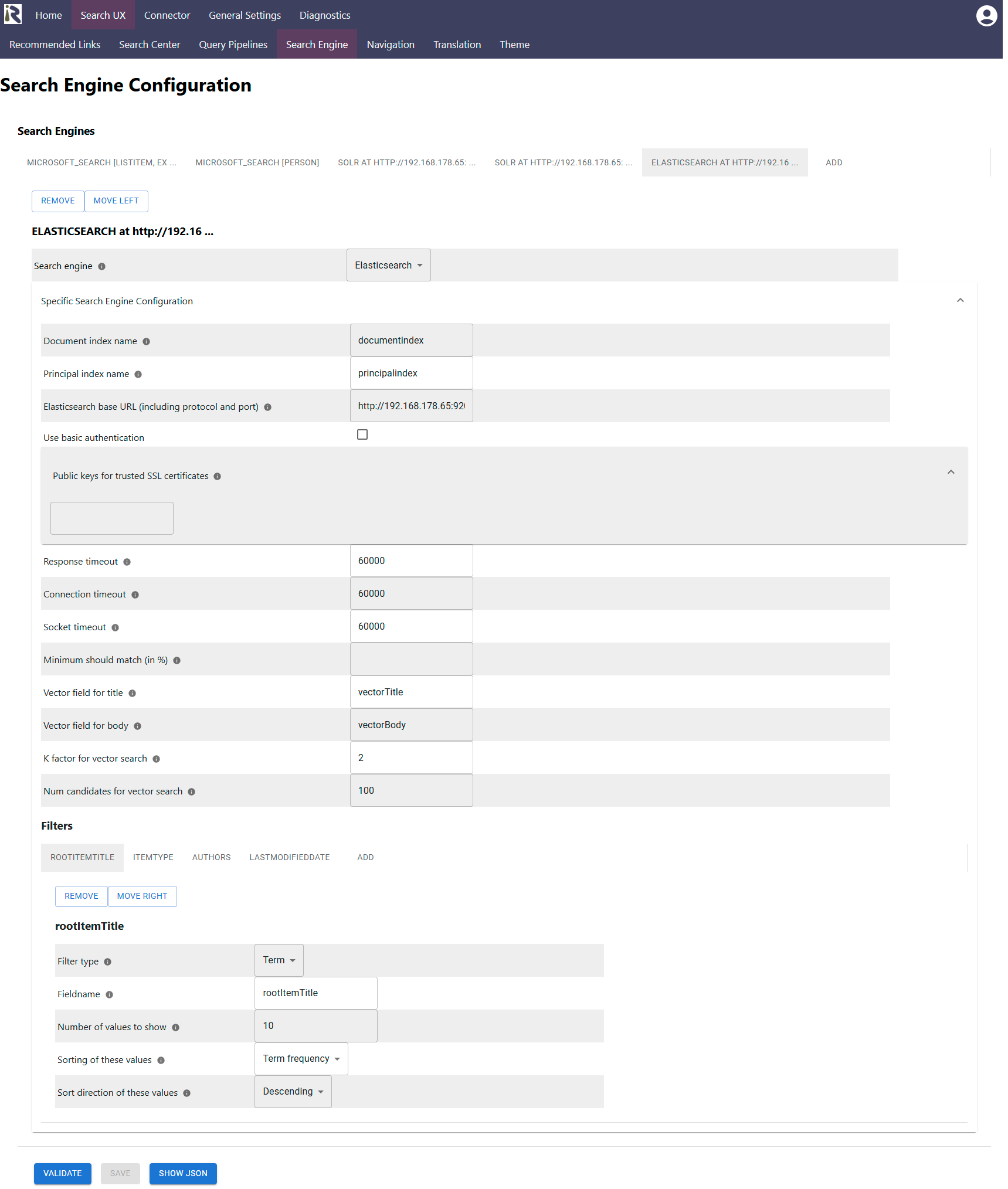Viewport: 1008px width, 1189px height.
Task: Switch to LASTMODIFIEDDATE filter tab
Action: [290, 857]
